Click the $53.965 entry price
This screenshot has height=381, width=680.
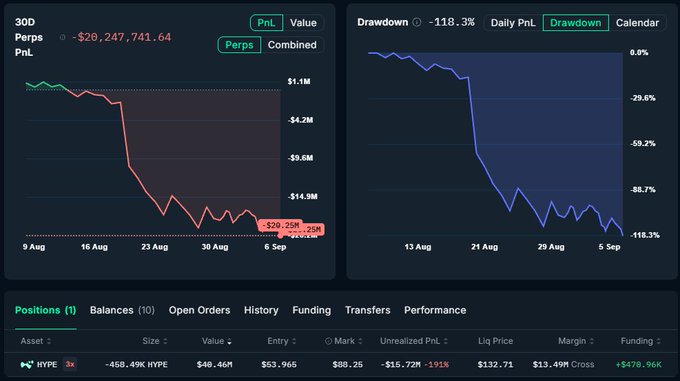tap(279, 365)
